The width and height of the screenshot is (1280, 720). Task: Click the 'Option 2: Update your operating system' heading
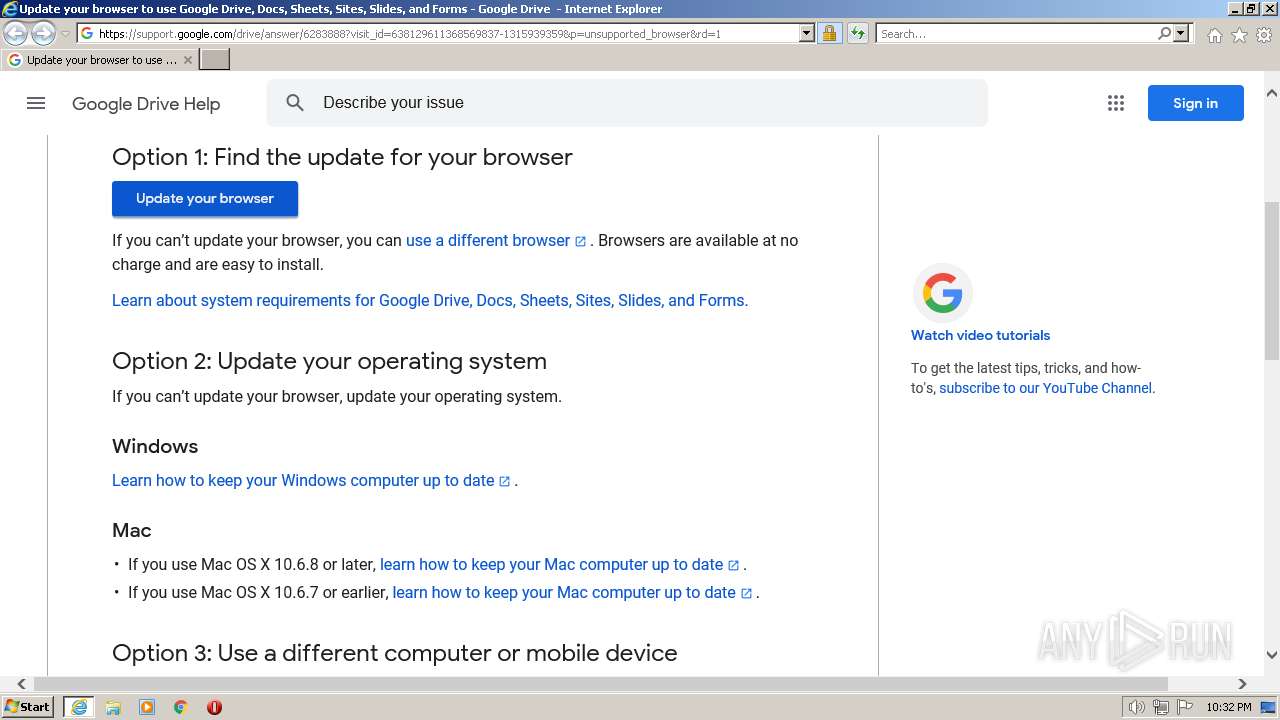click(x=329, y=361)
